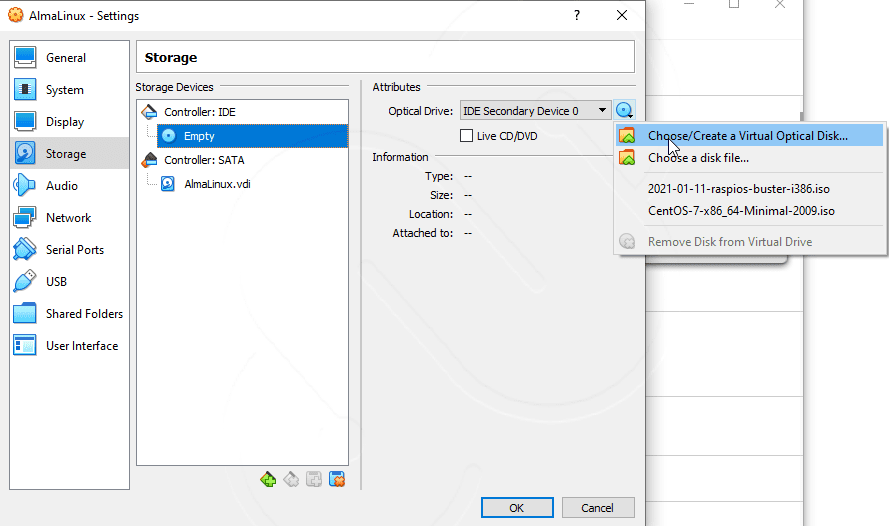Screen dimensions: 889x526
Task: Confirm settings with the OK button
Action: tap(517, 508)
